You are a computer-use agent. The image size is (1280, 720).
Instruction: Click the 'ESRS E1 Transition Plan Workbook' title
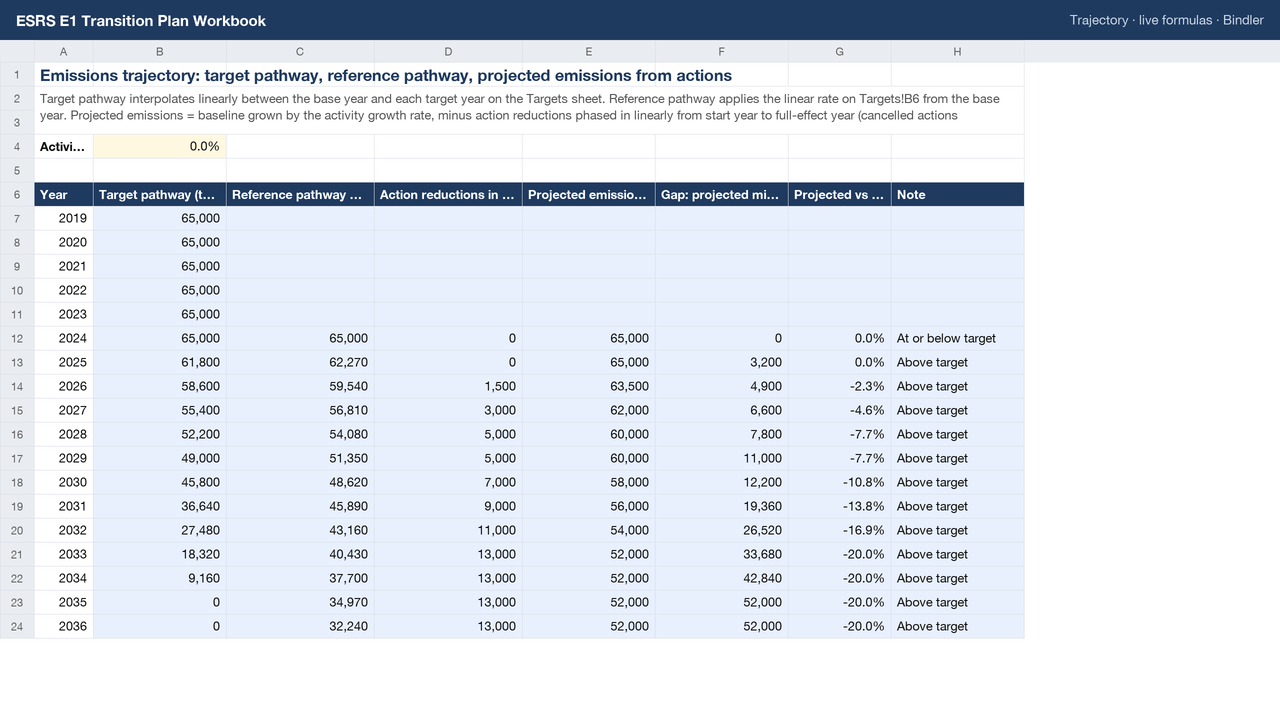pyautogui.click(x=141, y=20)
